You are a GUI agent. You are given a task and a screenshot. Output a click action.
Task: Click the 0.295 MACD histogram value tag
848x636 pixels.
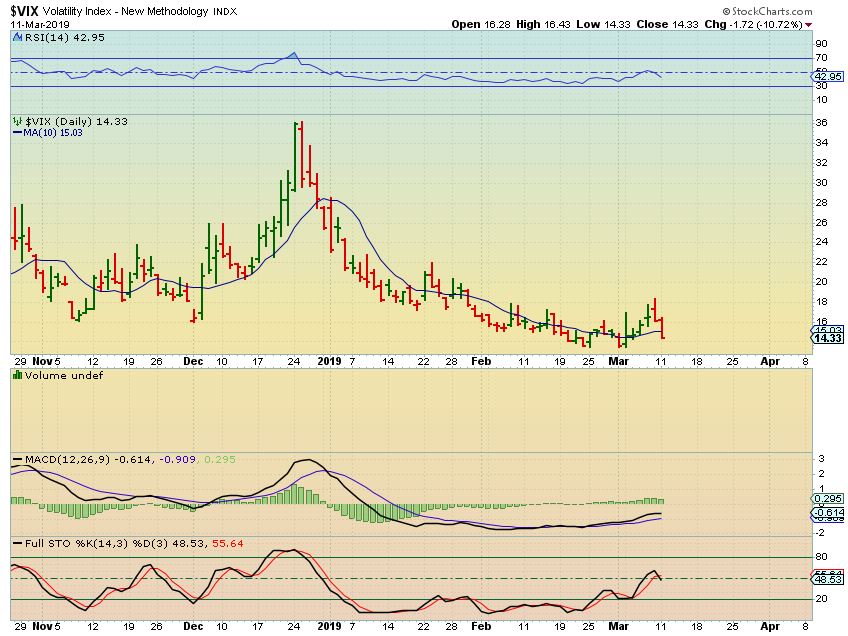tap(827, 499)
